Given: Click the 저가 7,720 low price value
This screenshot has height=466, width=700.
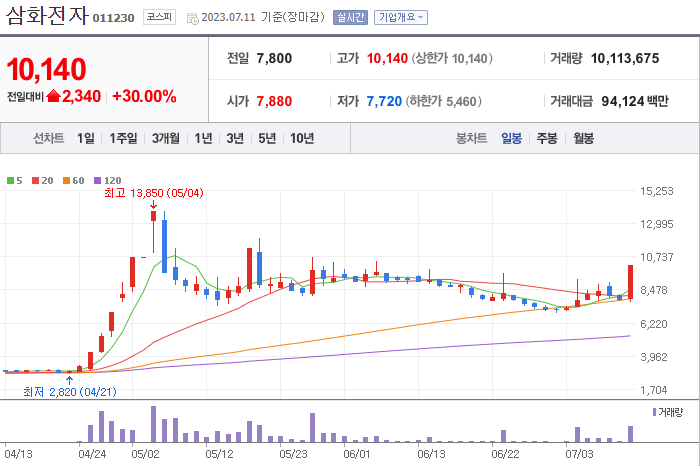Looking at the screenshot, I should [x=384, y=101].
